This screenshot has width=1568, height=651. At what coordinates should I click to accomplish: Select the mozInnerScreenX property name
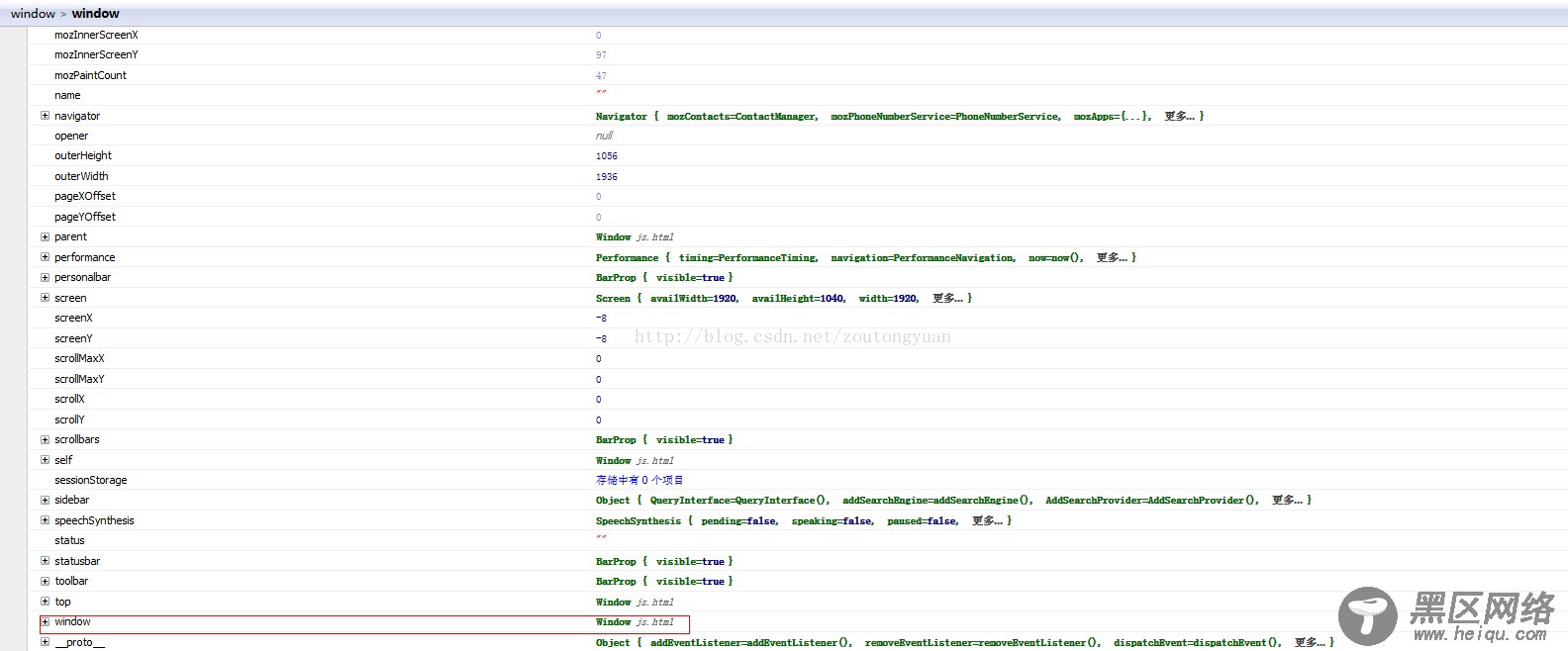point(96,35)
